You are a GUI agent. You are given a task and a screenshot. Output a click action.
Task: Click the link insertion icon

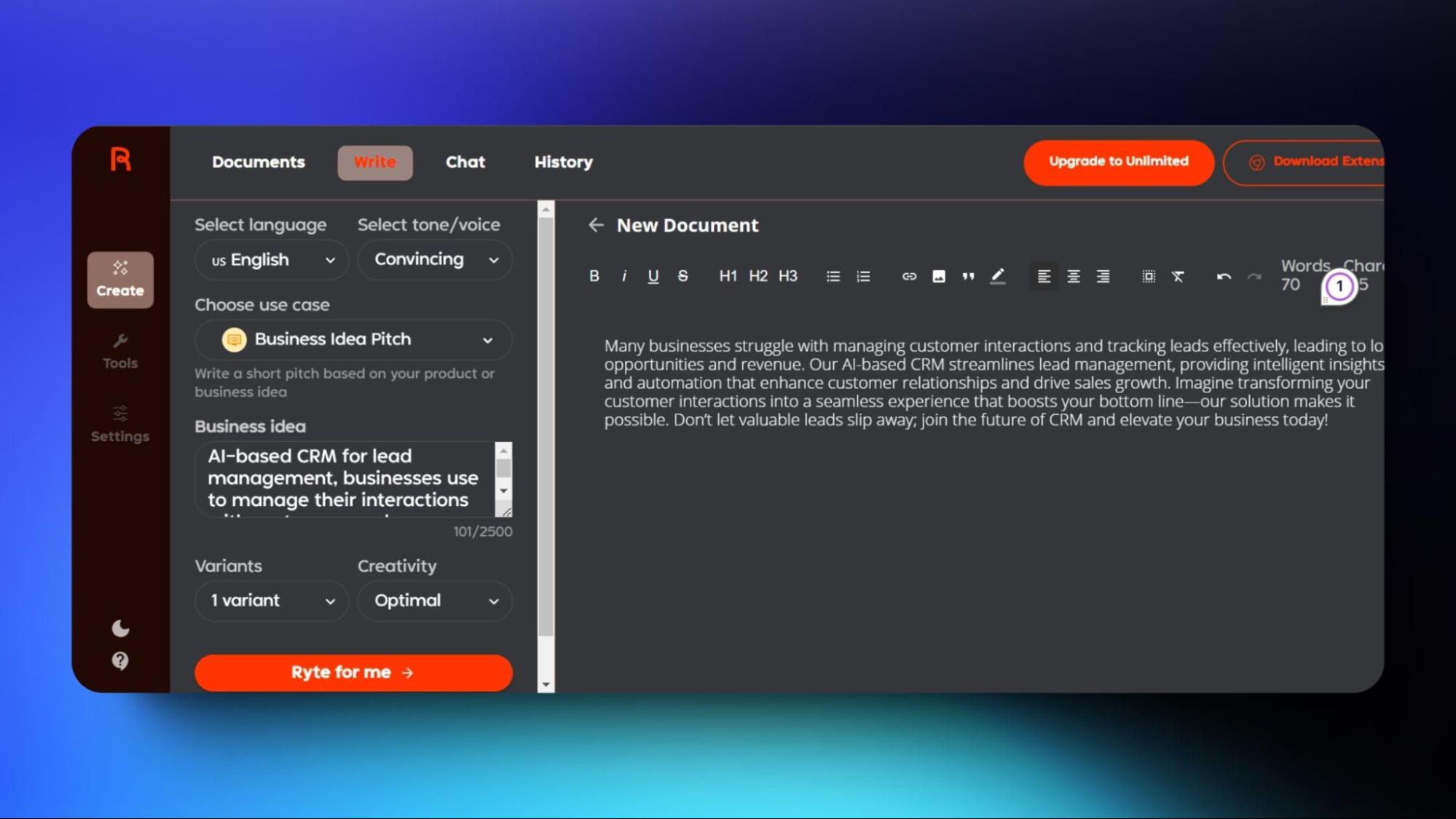coord(908,276)
